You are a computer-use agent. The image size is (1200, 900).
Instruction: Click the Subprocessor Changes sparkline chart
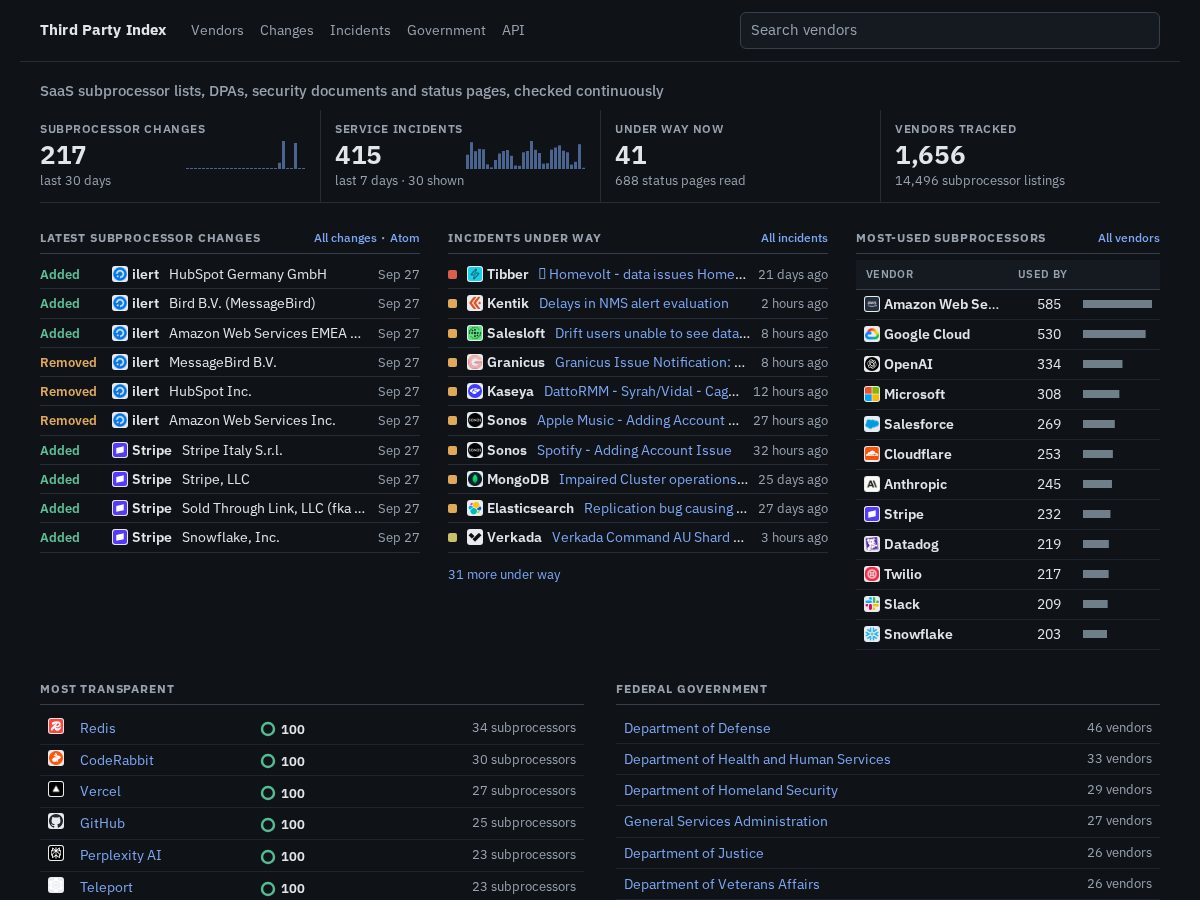click(x=245, y=154)
